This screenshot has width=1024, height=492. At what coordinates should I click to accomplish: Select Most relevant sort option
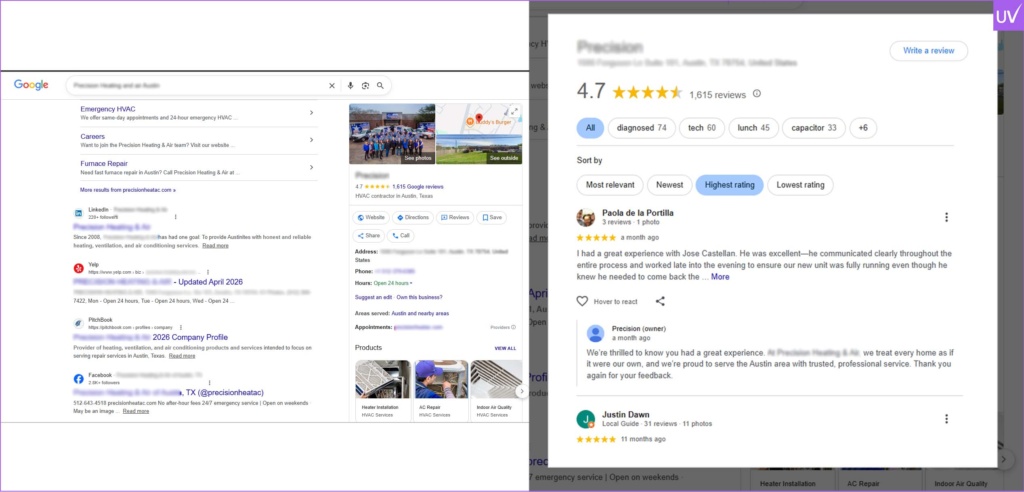pos(609,185)
